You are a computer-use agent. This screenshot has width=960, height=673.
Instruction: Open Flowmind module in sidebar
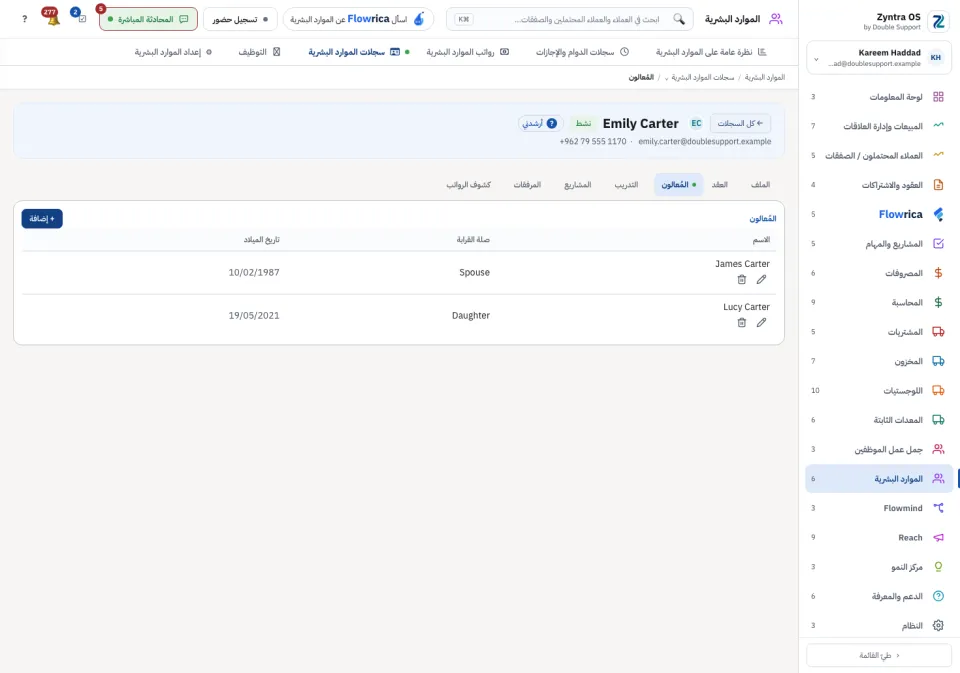pos(879,508)
